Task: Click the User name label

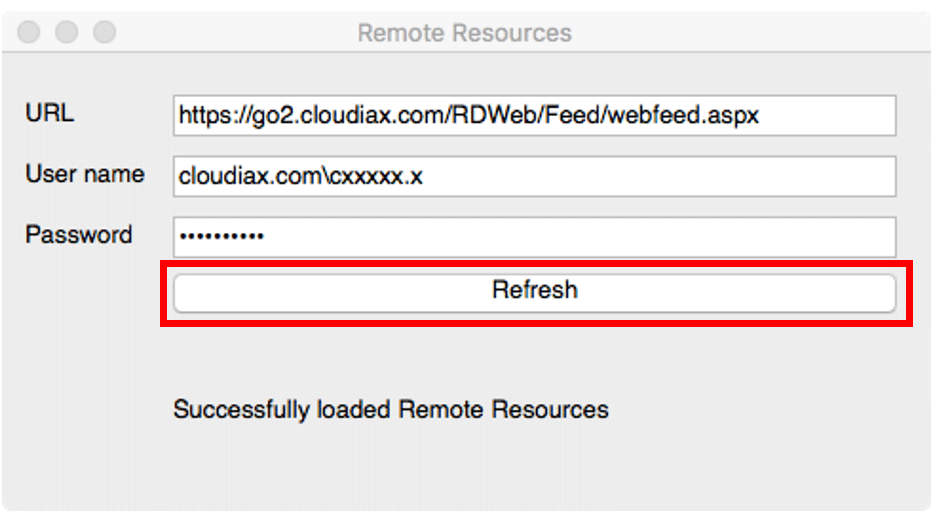Action: point(84,174)
